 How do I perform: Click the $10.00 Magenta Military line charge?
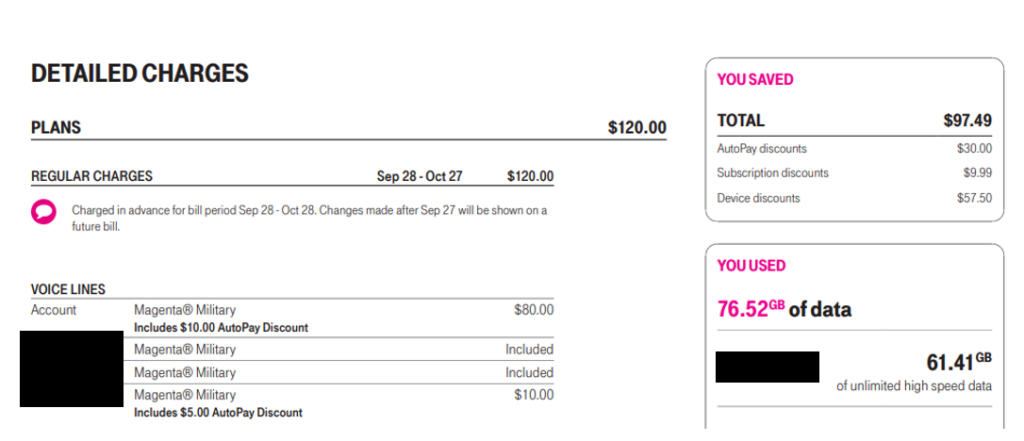[534, 395]
